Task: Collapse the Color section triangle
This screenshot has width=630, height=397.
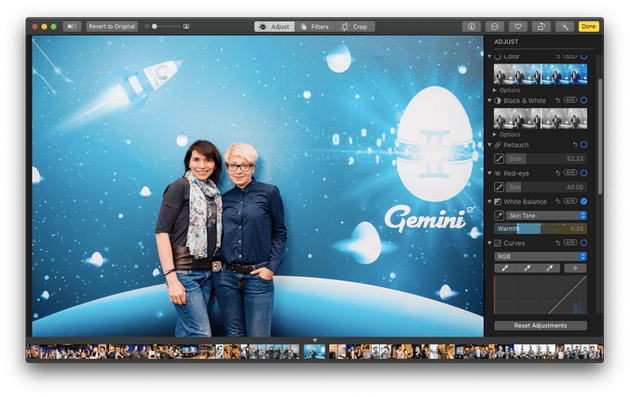Action: pyautogui.click(x=490, y=57)
